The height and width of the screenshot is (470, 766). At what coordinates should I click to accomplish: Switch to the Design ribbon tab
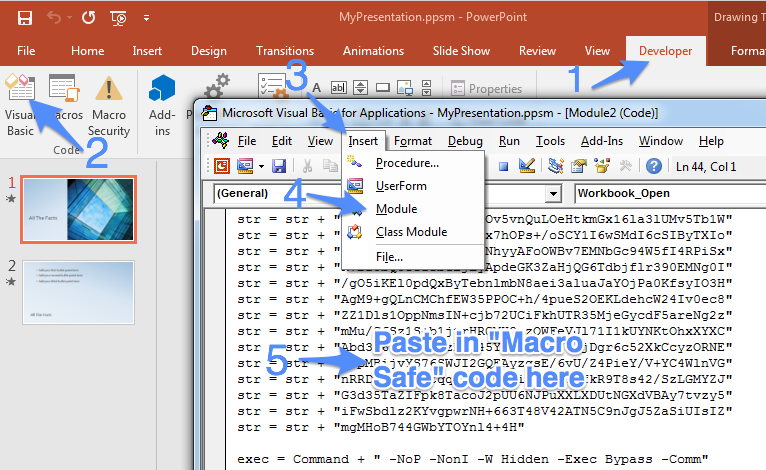[209, 51]
